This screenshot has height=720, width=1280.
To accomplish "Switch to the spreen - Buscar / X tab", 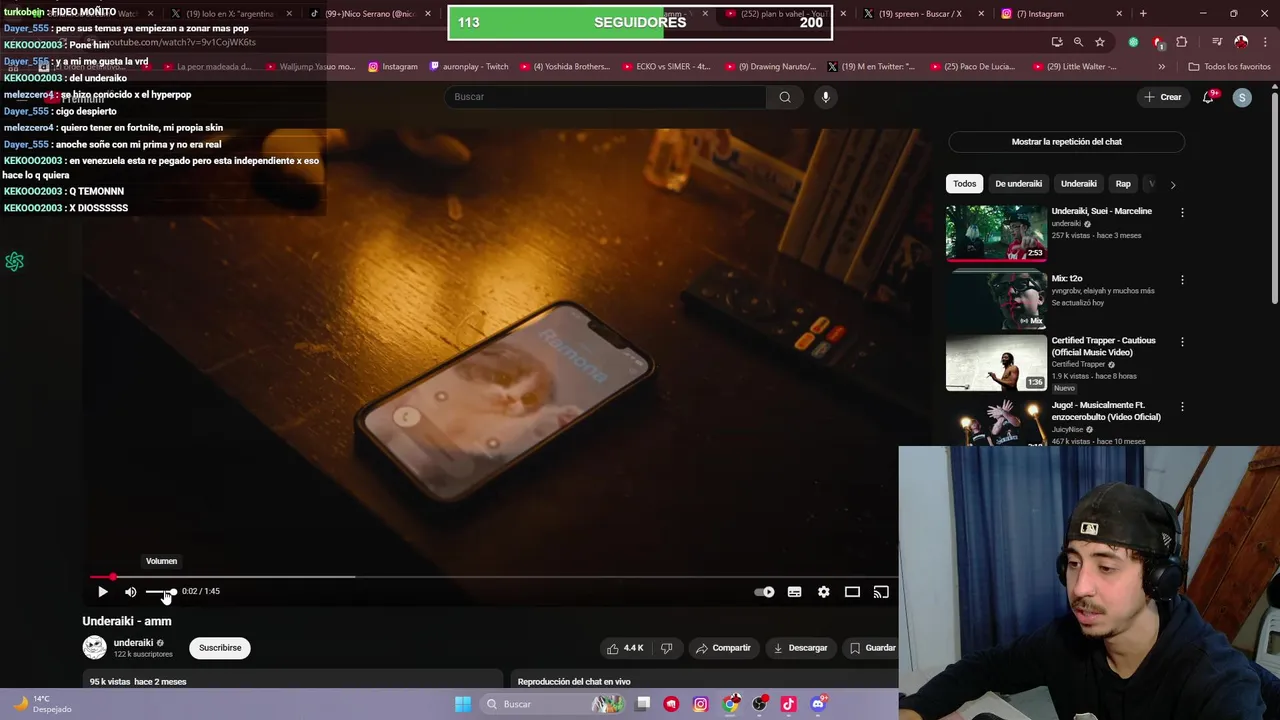I will pyautogui.click(x=922, y=14).
